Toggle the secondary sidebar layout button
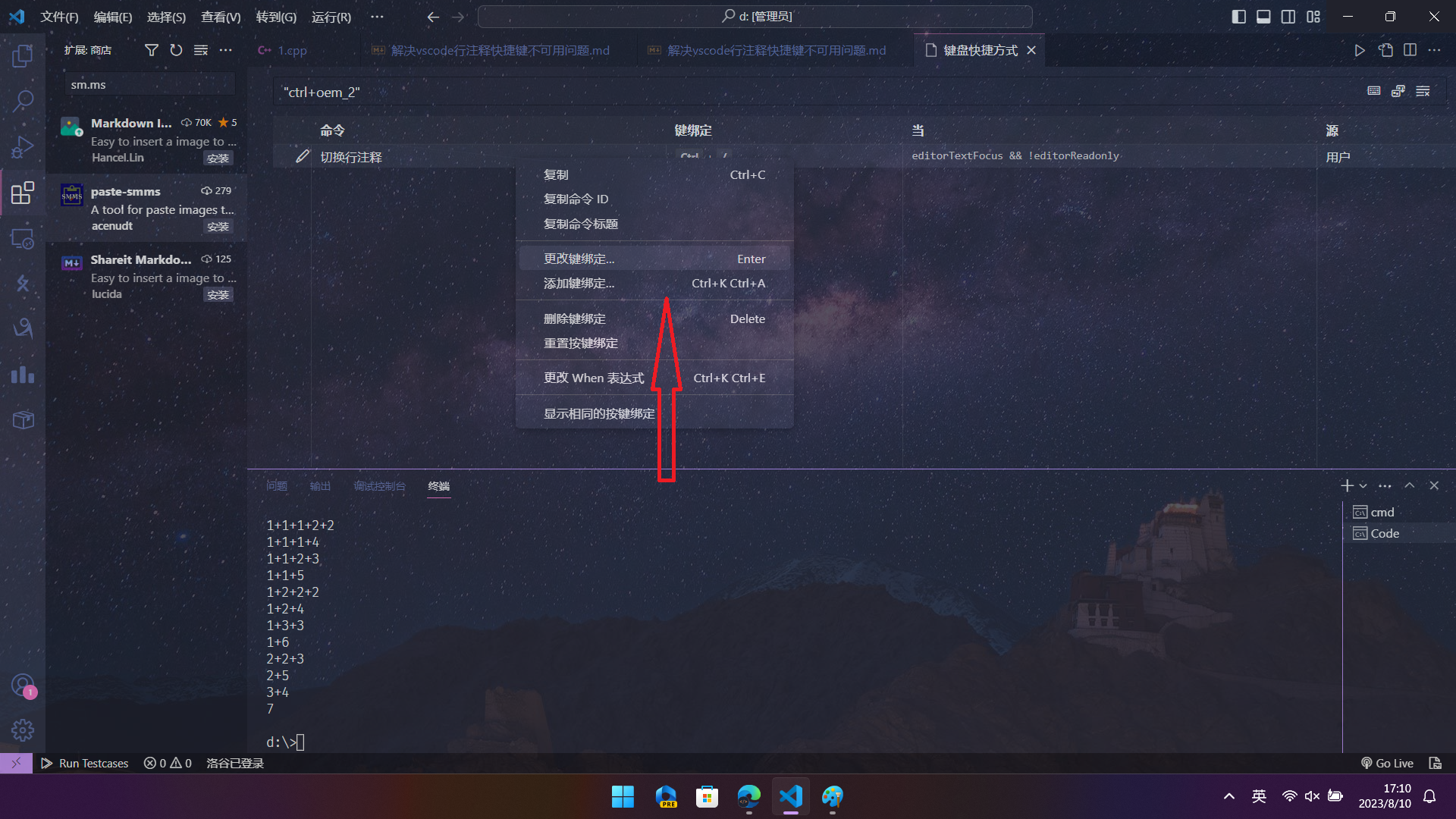This screenshot has width=1456, height=819. pos(1288,17)
